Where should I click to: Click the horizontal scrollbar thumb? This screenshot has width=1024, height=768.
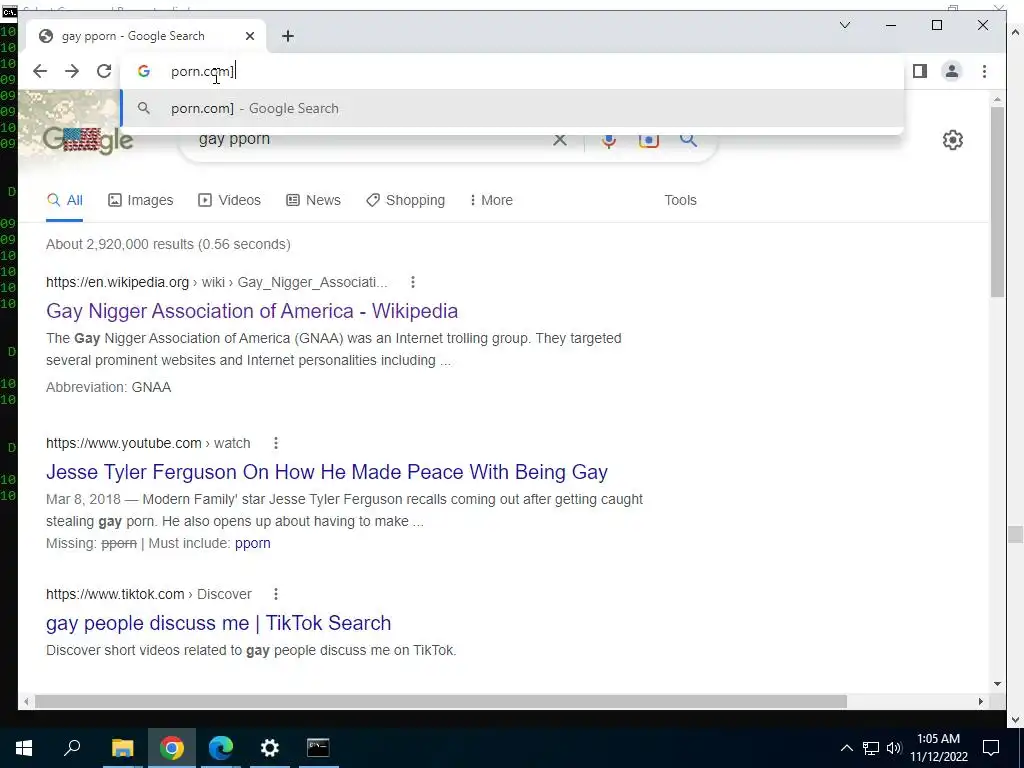pyautogui.click(x=441, y=701)
